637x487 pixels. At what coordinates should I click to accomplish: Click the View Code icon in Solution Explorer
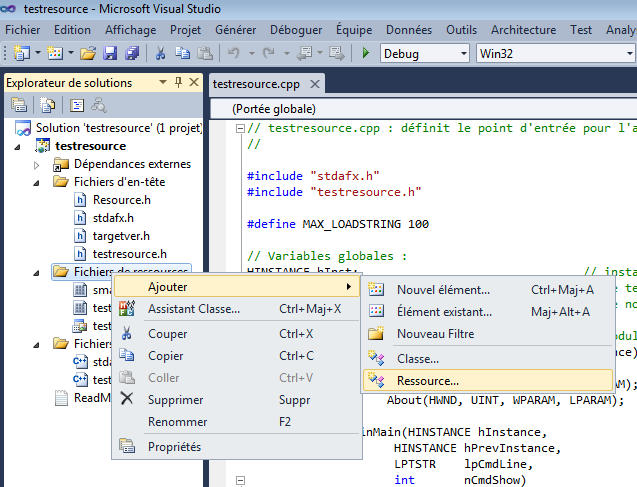(77, 105)
